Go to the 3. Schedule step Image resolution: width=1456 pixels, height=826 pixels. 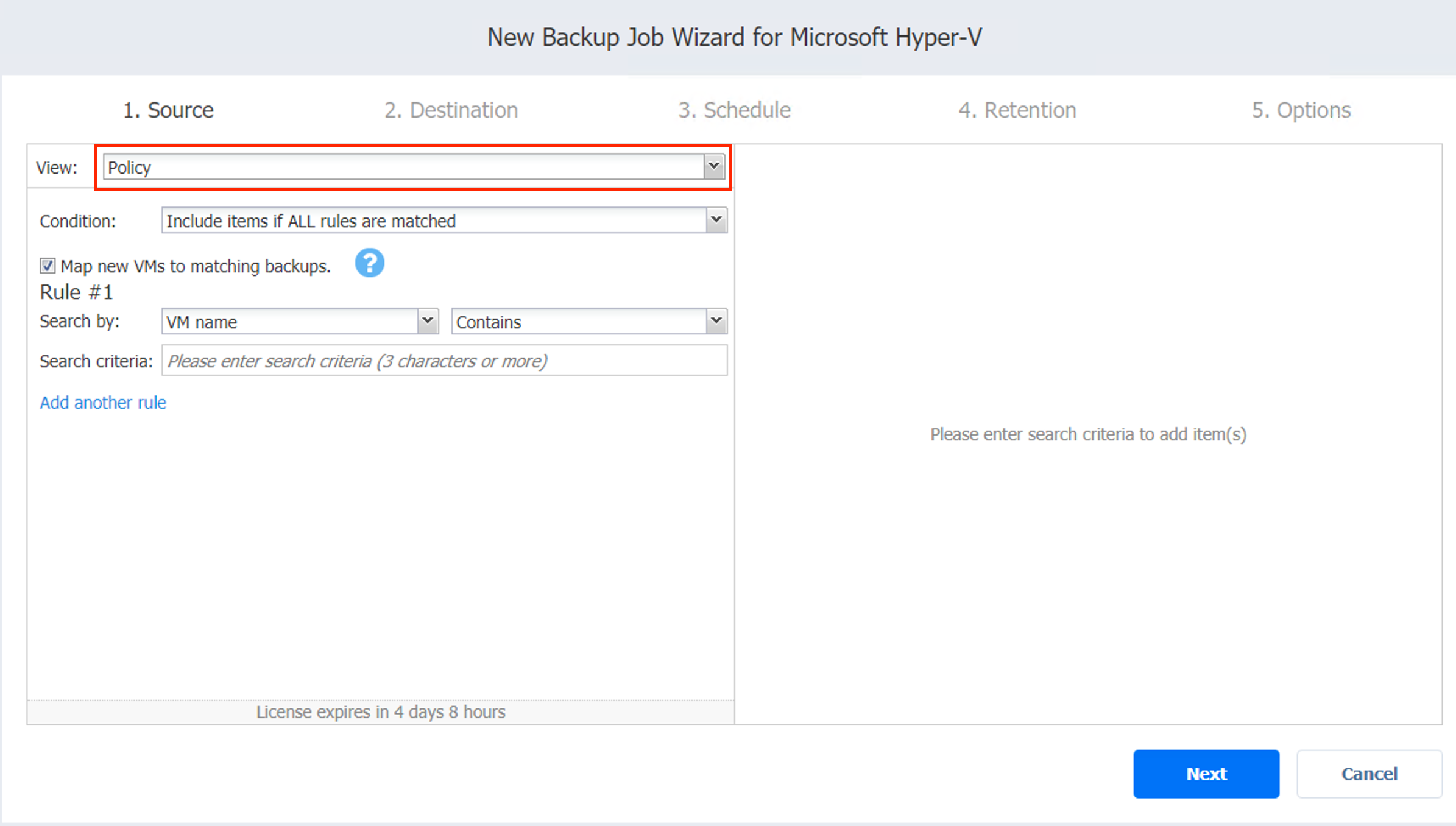pos(735,110)
